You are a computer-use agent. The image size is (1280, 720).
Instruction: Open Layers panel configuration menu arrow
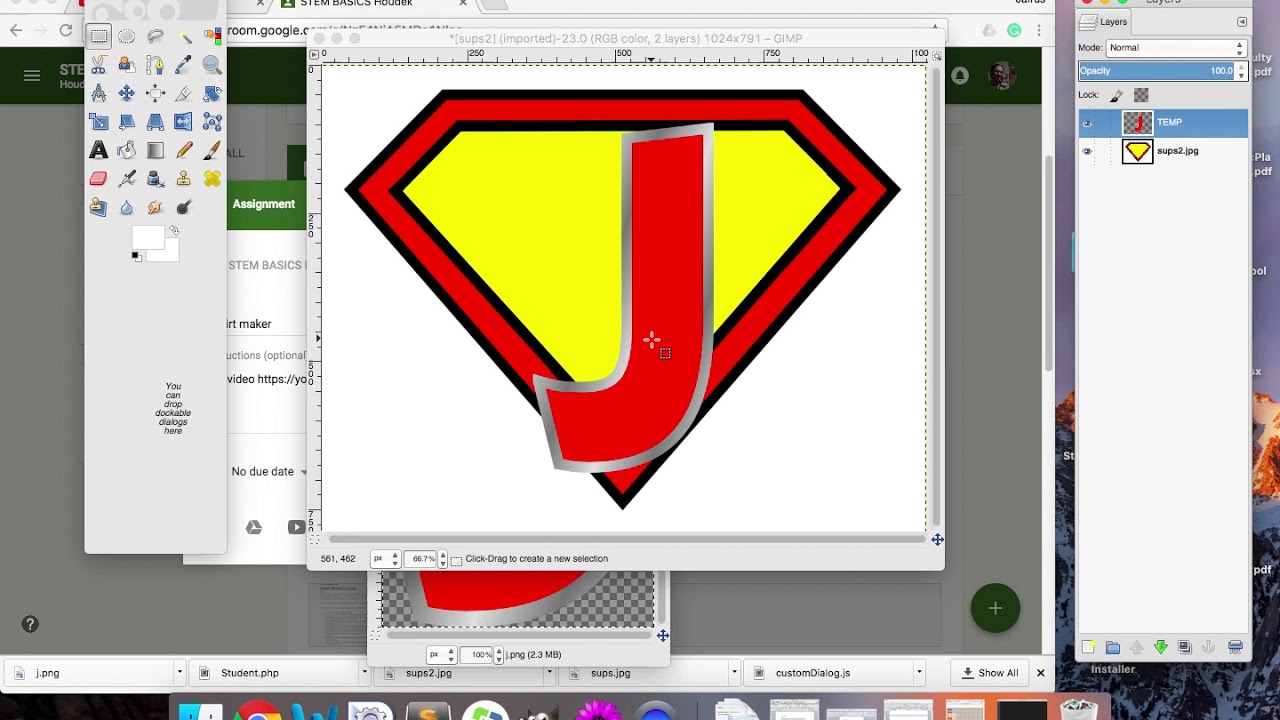[x=1242, y=22]
